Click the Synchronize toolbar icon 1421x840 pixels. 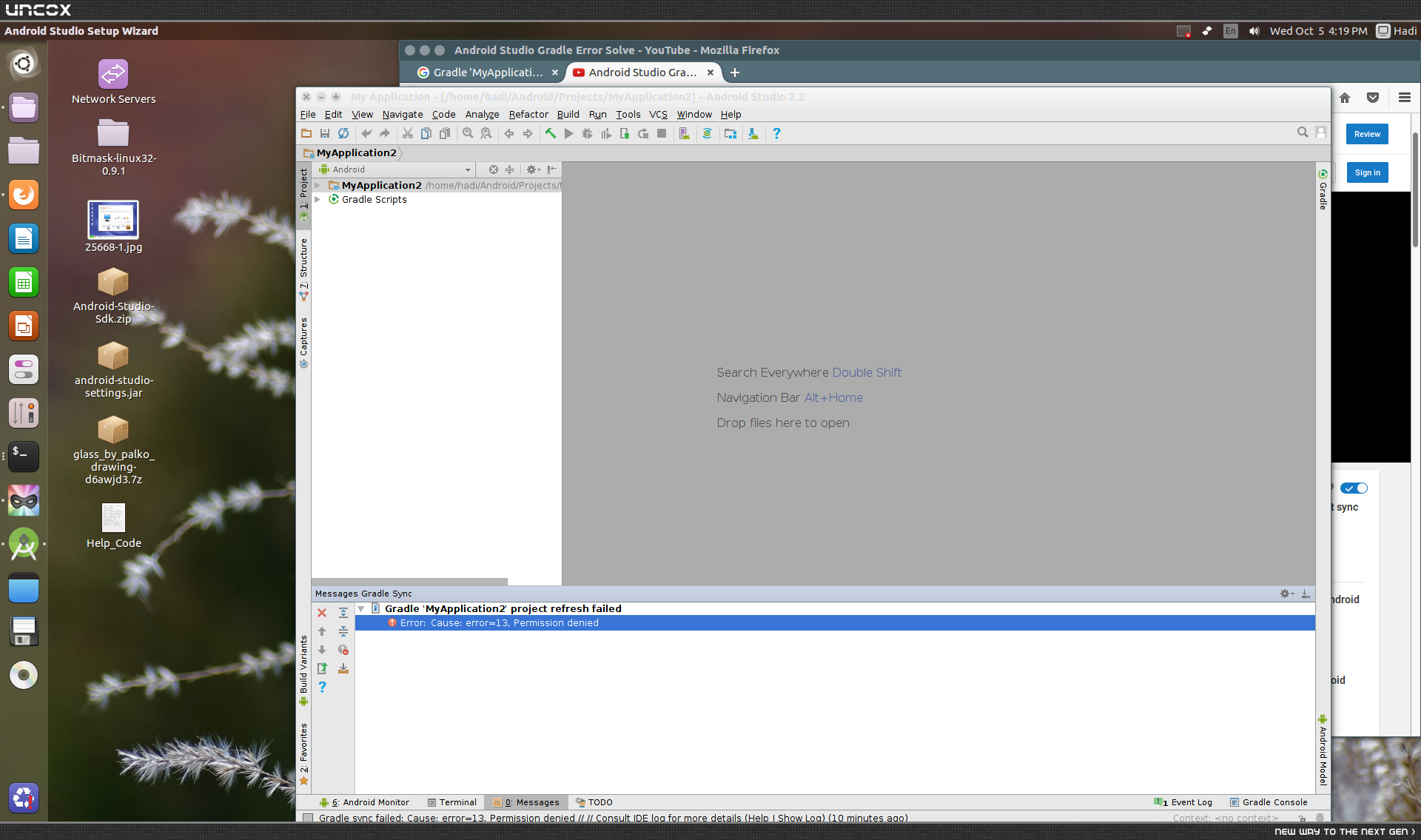(x=343, y=133)
